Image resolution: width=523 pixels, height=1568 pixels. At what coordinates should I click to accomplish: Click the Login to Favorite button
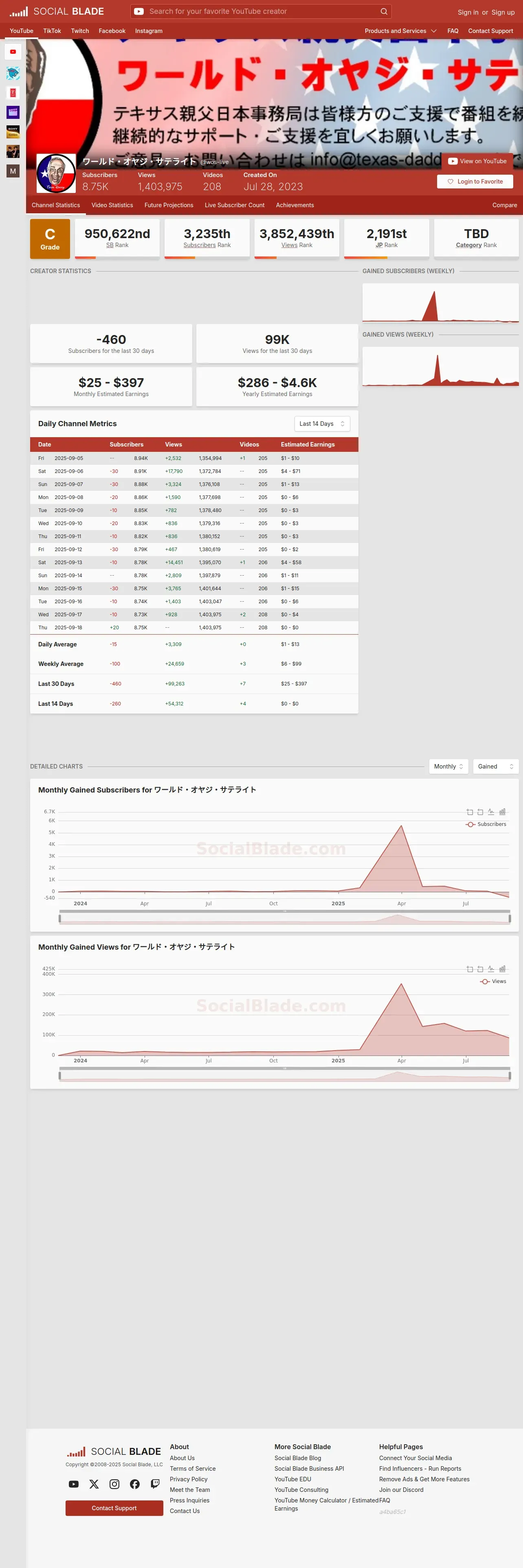(475, 182)
